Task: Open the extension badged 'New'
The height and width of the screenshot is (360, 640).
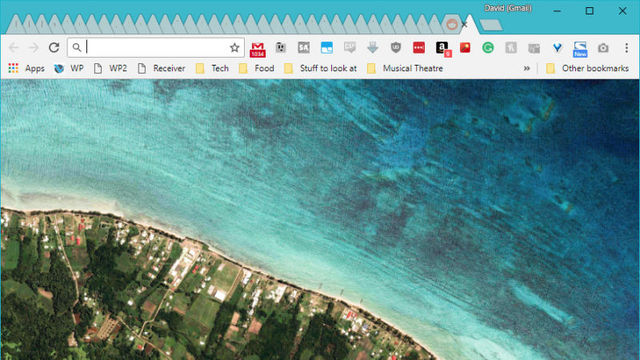Action: 580,49
